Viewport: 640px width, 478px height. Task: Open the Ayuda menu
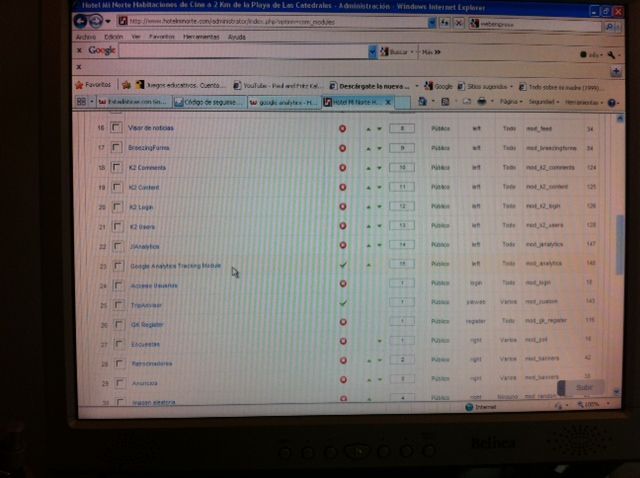[237, 37]
